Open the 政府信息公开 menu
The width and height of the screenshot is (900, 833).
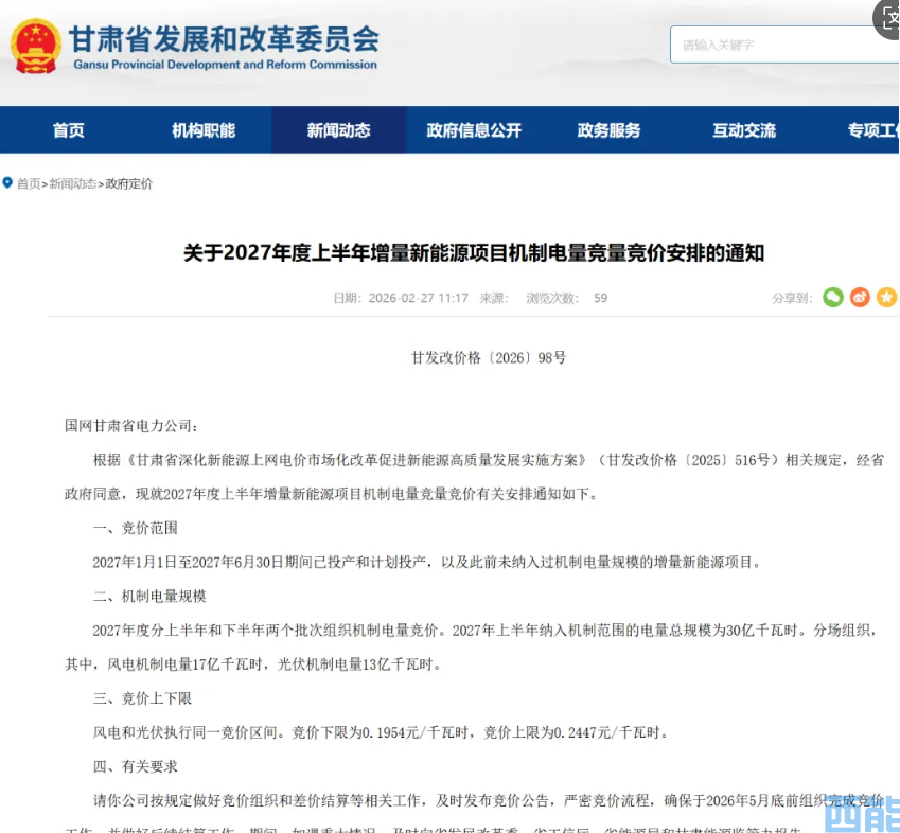(x=476, y=130)
